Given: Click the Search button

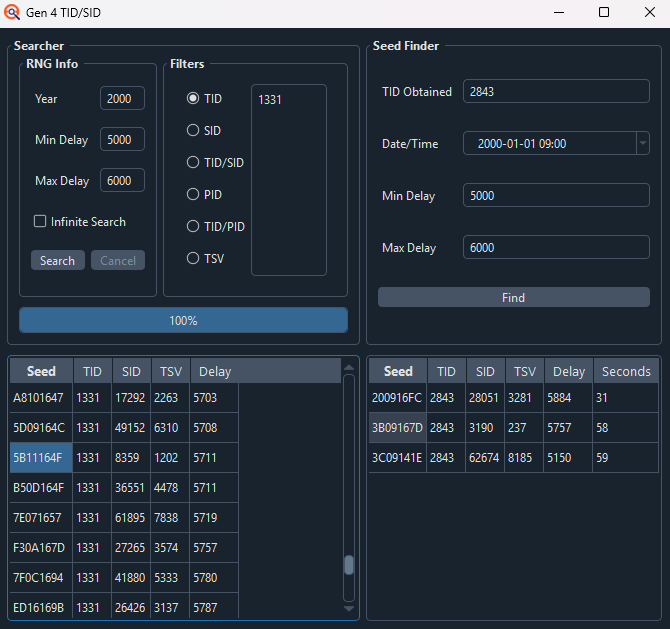Looking at the screenshot, I should coord(58,260).
